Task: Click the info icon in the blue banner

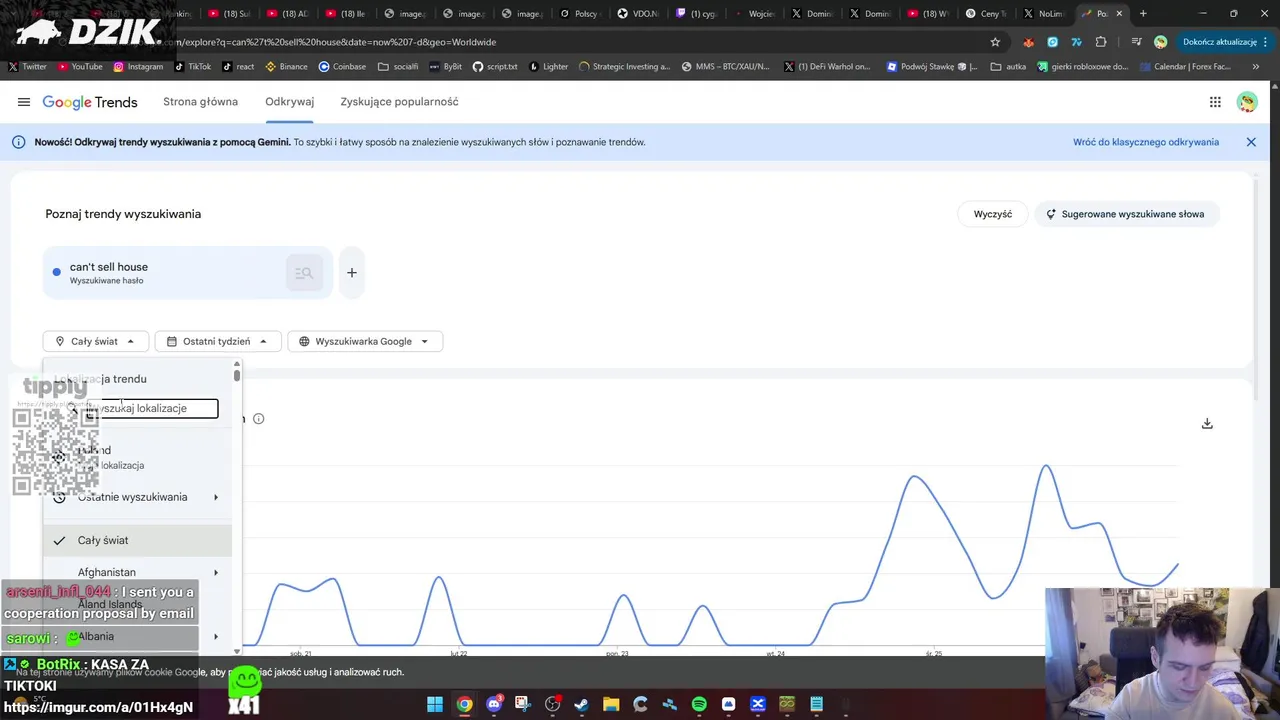Action: (18, 142)
